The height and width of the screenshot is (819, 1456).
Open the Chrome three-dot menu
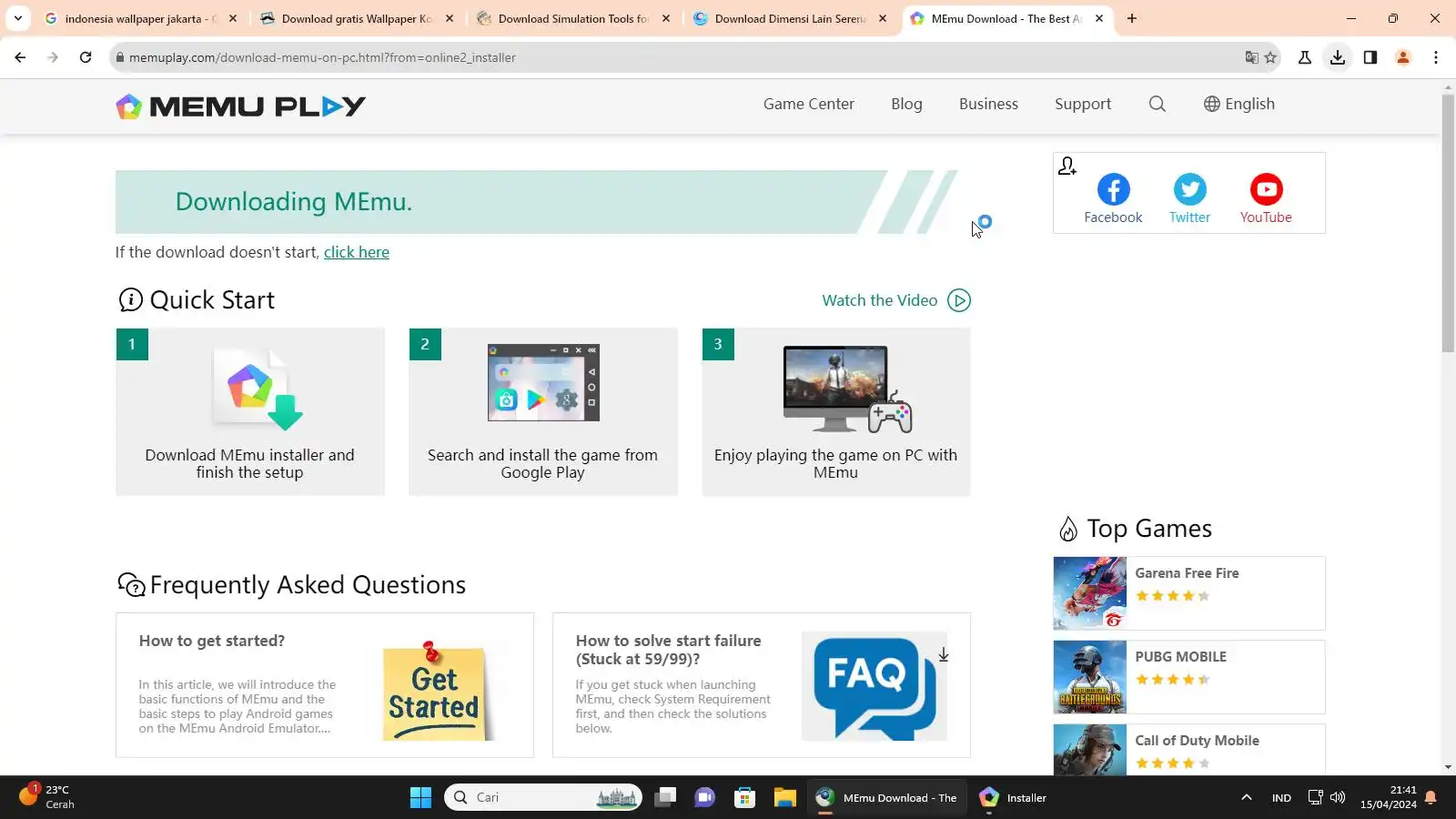pos(1436,57)
